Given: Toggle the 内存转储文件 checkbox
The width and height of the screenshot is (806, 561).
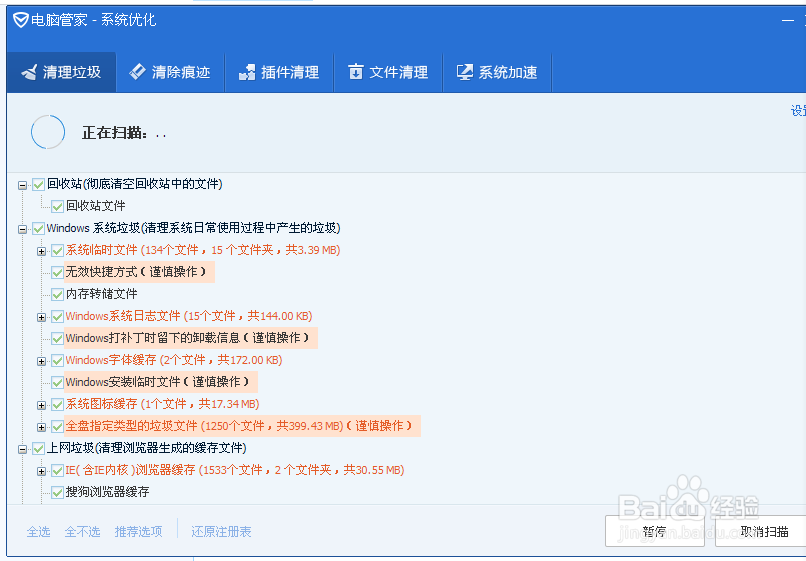Looking at the screenshot, I should tap(57, 295).
